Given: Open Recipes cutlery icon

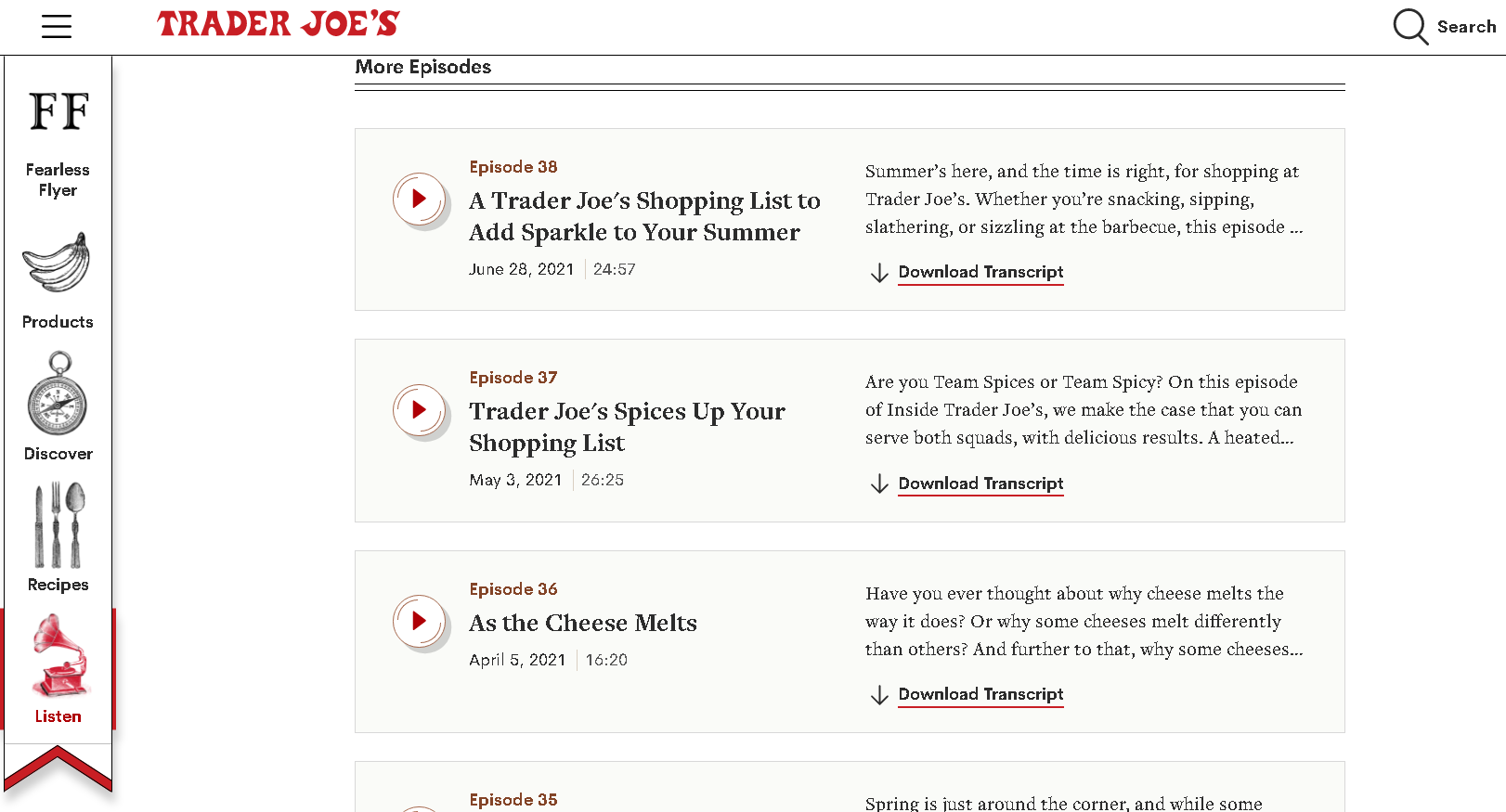Looking at the screenshot, I should point(58,525).
